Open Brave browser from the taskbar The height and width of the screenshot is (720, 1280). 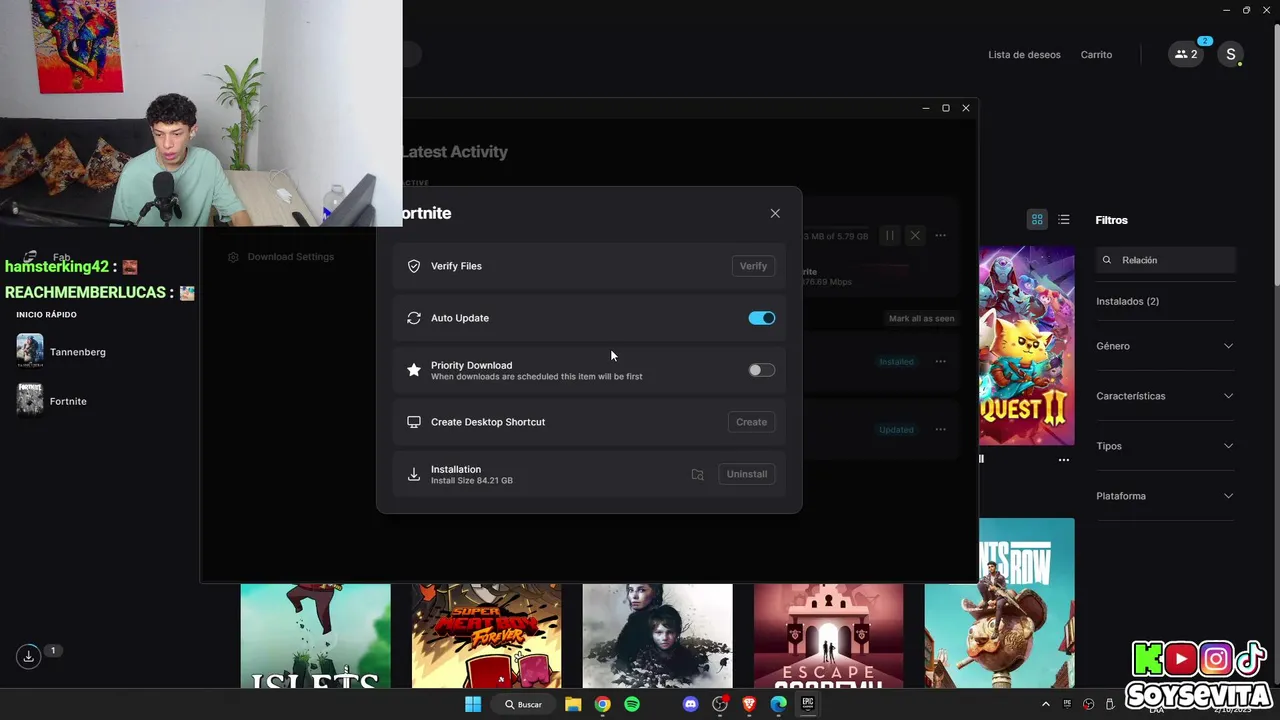[x=749, y=704]
